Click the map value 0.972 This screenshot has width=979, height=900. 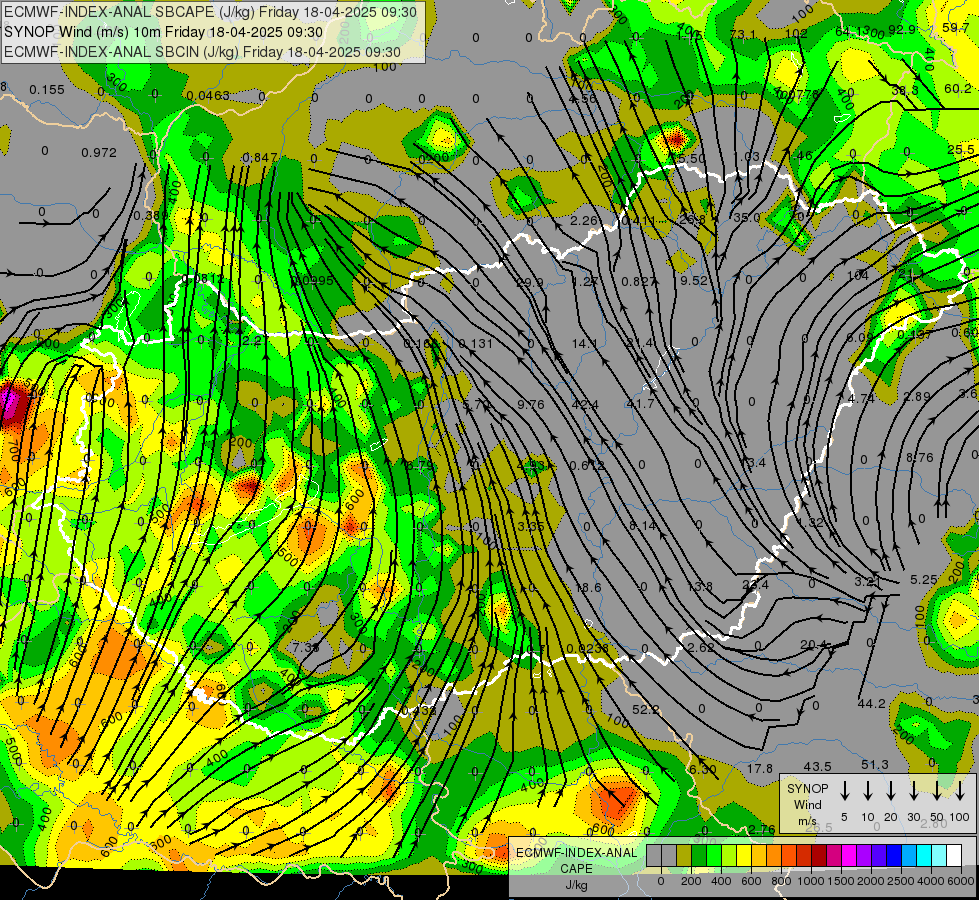(x=99, y=152)
